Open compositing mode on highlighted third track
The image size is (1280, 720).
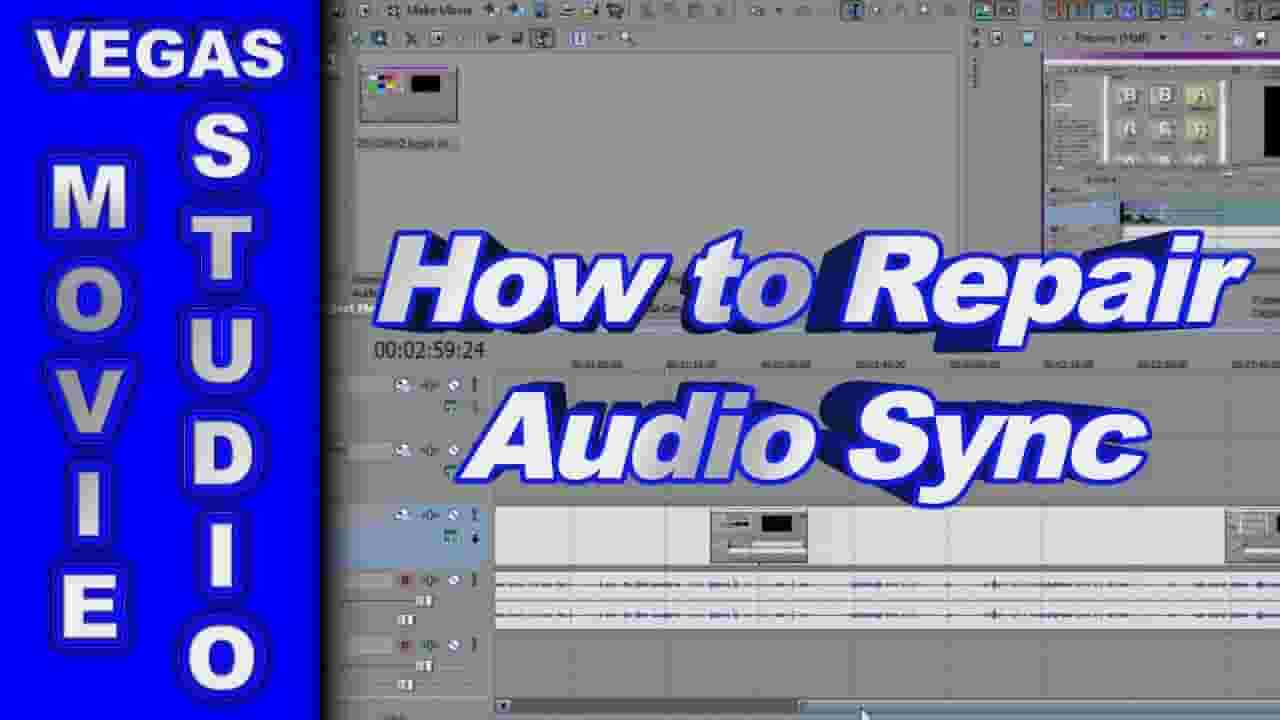point(451,537)
